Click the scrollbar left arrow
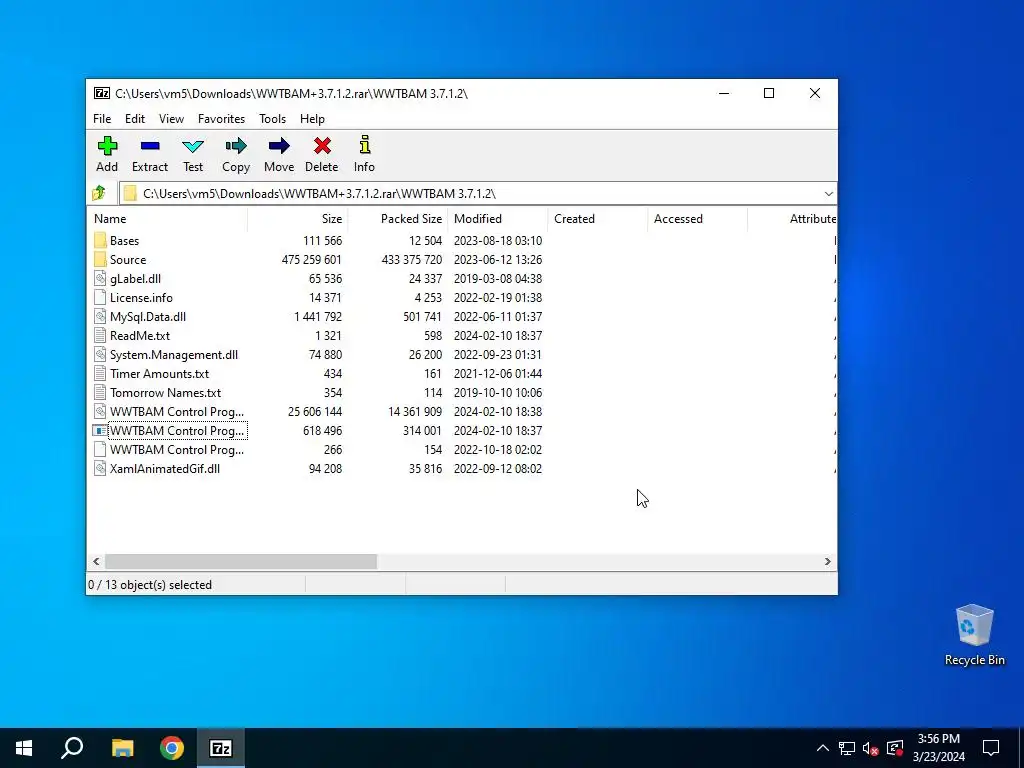 96,561
